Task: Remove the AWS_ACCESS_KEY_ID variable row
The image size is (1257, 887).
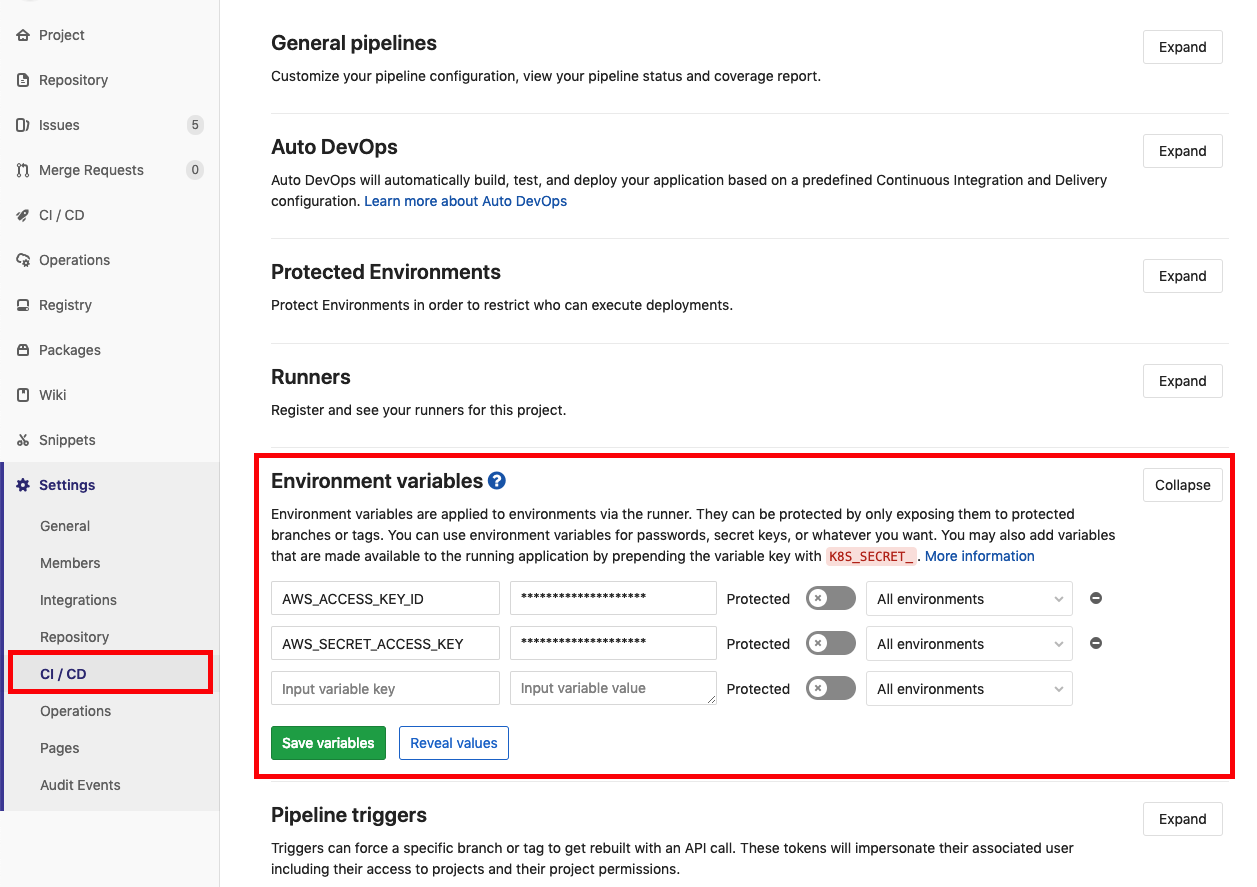Action: point(1096,598)
